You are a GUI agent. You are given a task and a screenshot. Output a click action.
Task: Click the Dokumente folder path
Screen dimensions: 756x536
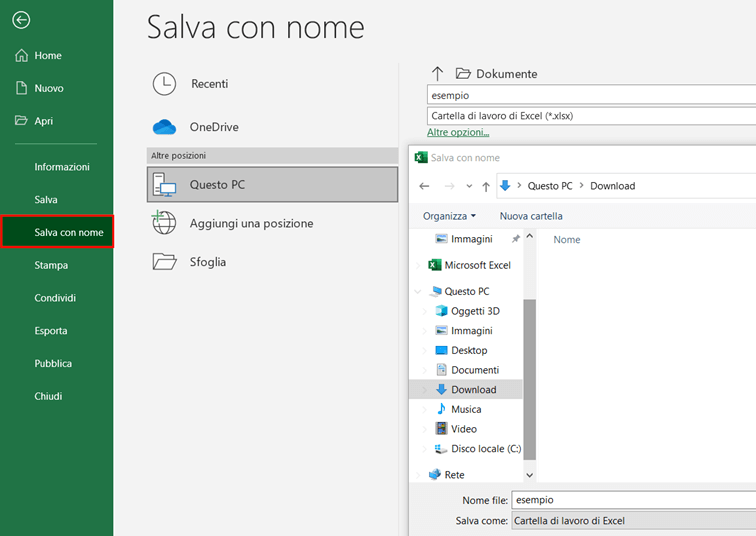tap(497, 74)
